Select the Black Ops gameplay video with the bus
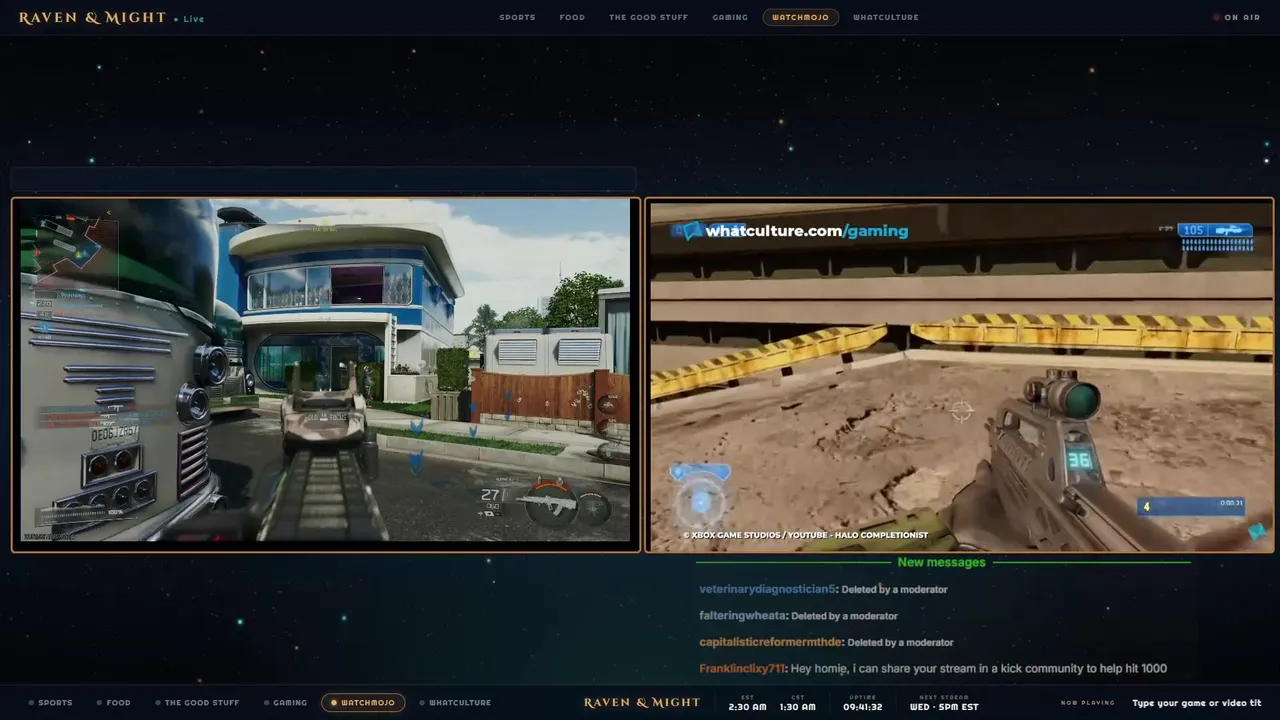Image resolution: width=1280 pixels, height=720 pixels. (326, 374)
